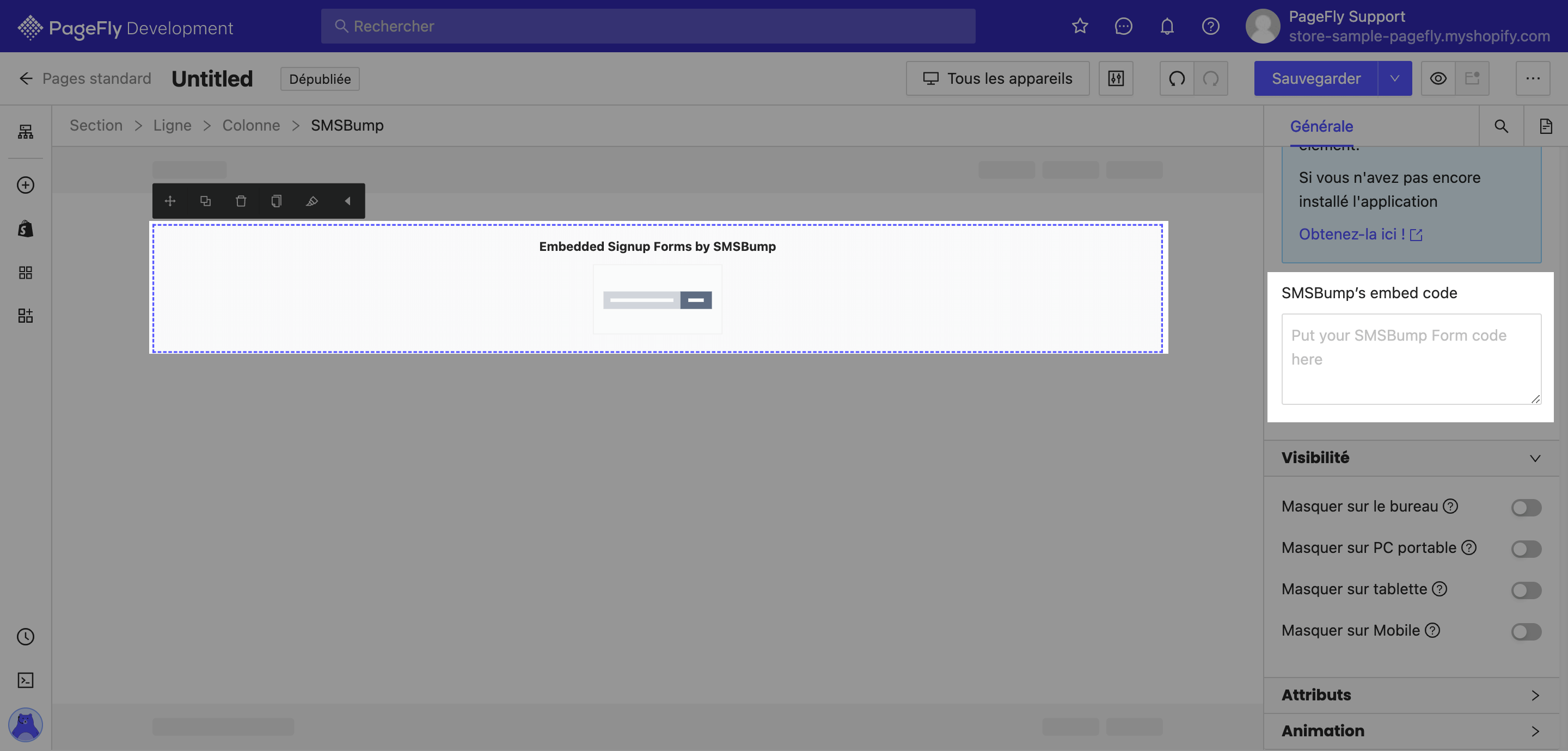Delete the SMSBump element via trash icon
The width and height of the screenshot is (1568, 751).
(x=241, y=201)
